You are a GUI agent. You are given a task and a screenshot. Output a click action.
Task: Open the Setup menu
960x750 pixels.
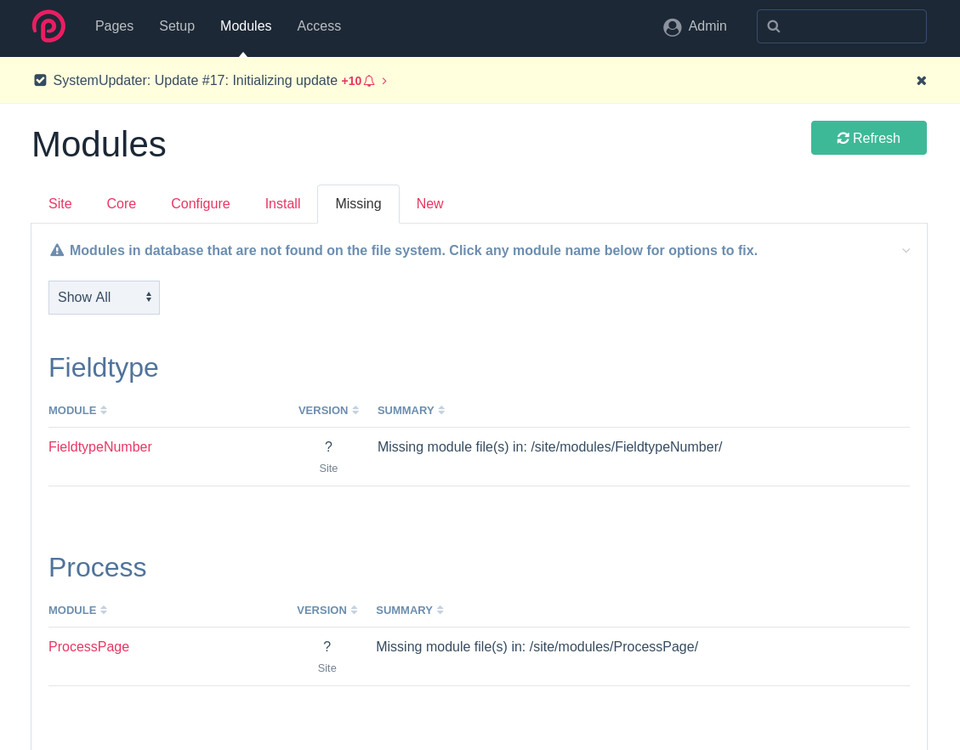tap(177, 26)
